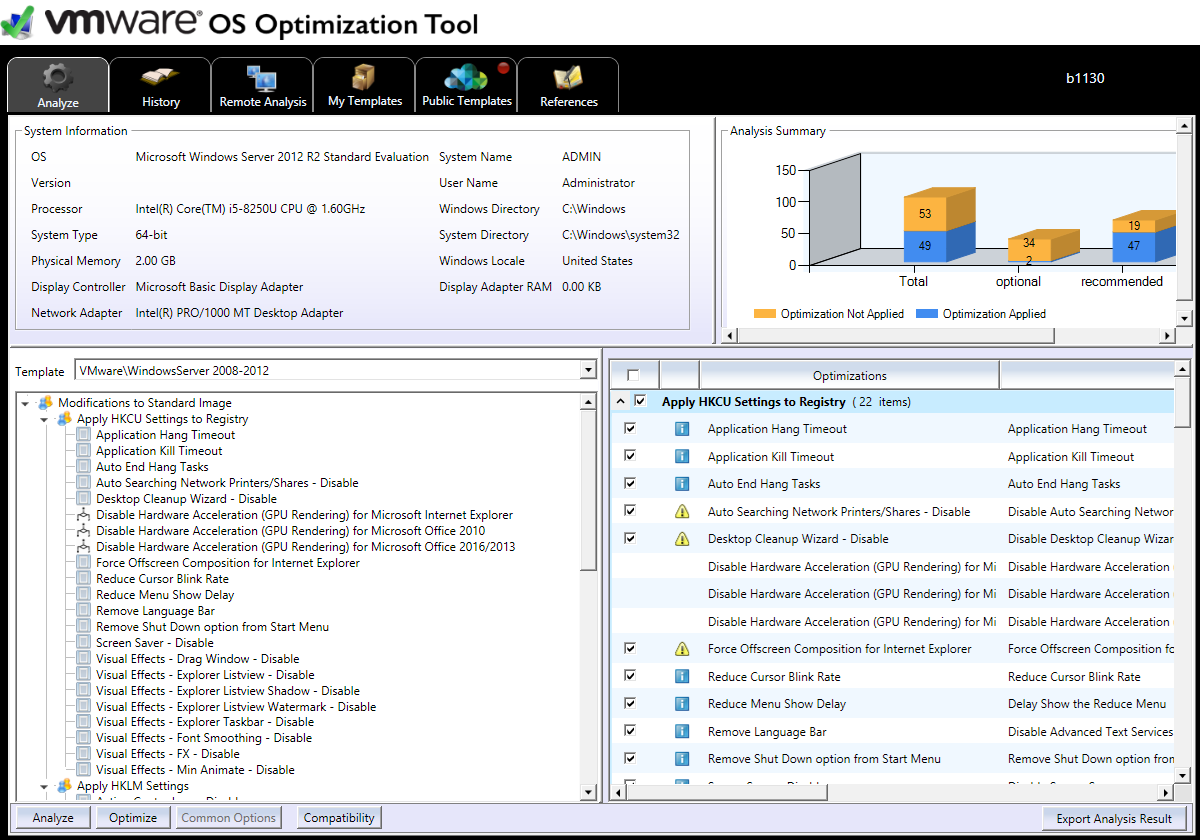Click the gear icon on Analyze tab

[x=58, y=77]
